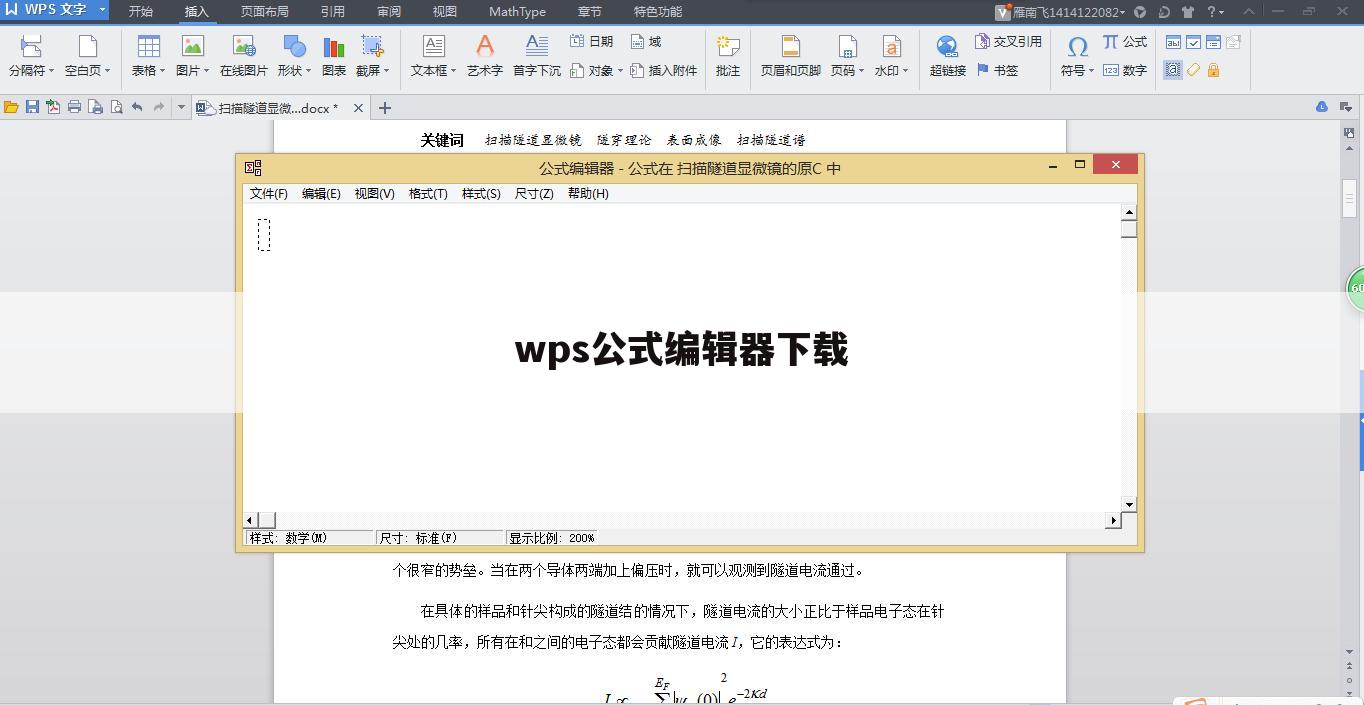Screen dimensions: 1364x705
Task: Insert 分隔符 break
Action: point(31,55)
